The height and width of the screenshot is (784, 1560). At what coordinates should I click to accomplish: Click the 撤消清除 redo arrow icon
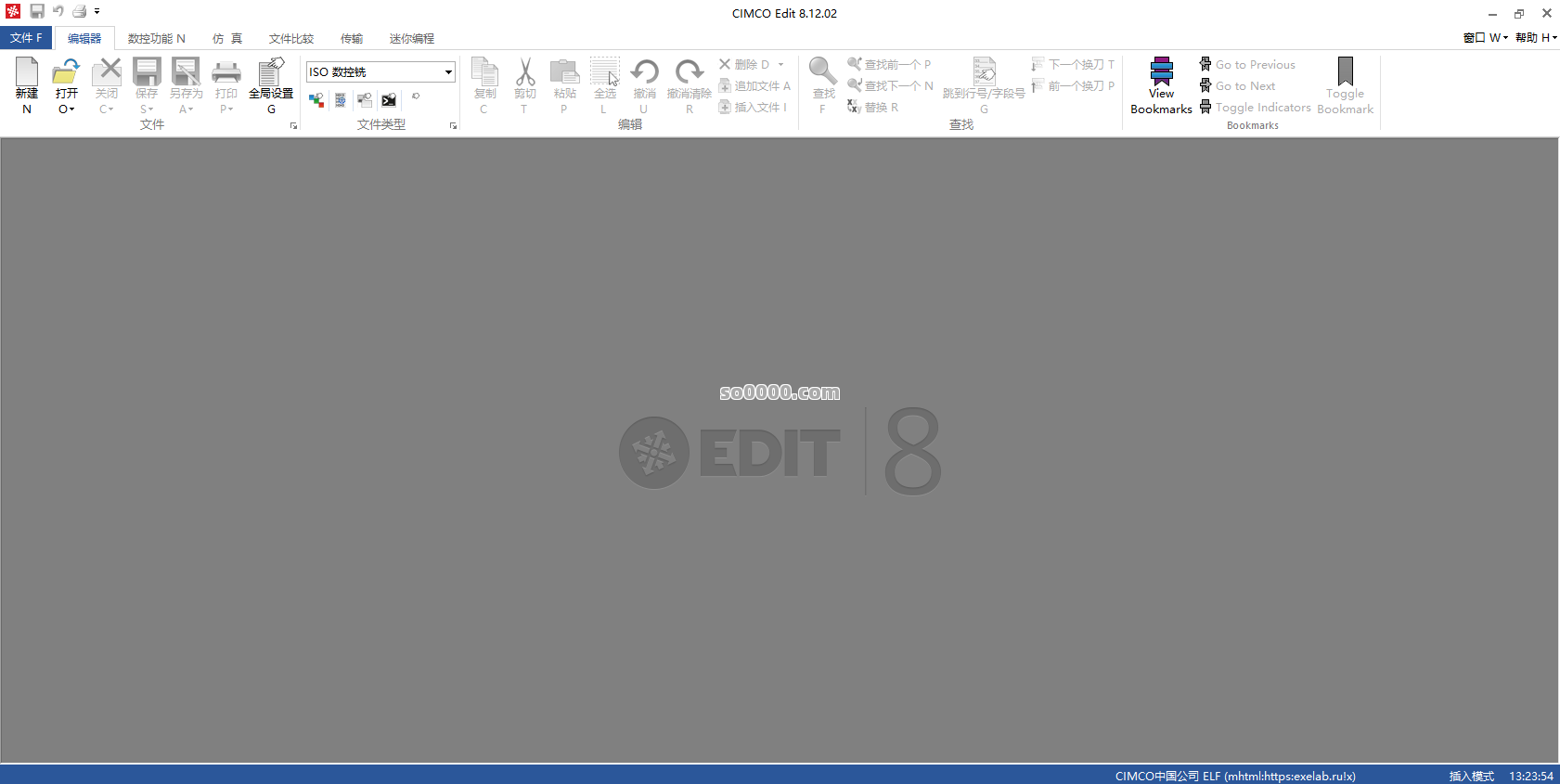click(689, 72)
